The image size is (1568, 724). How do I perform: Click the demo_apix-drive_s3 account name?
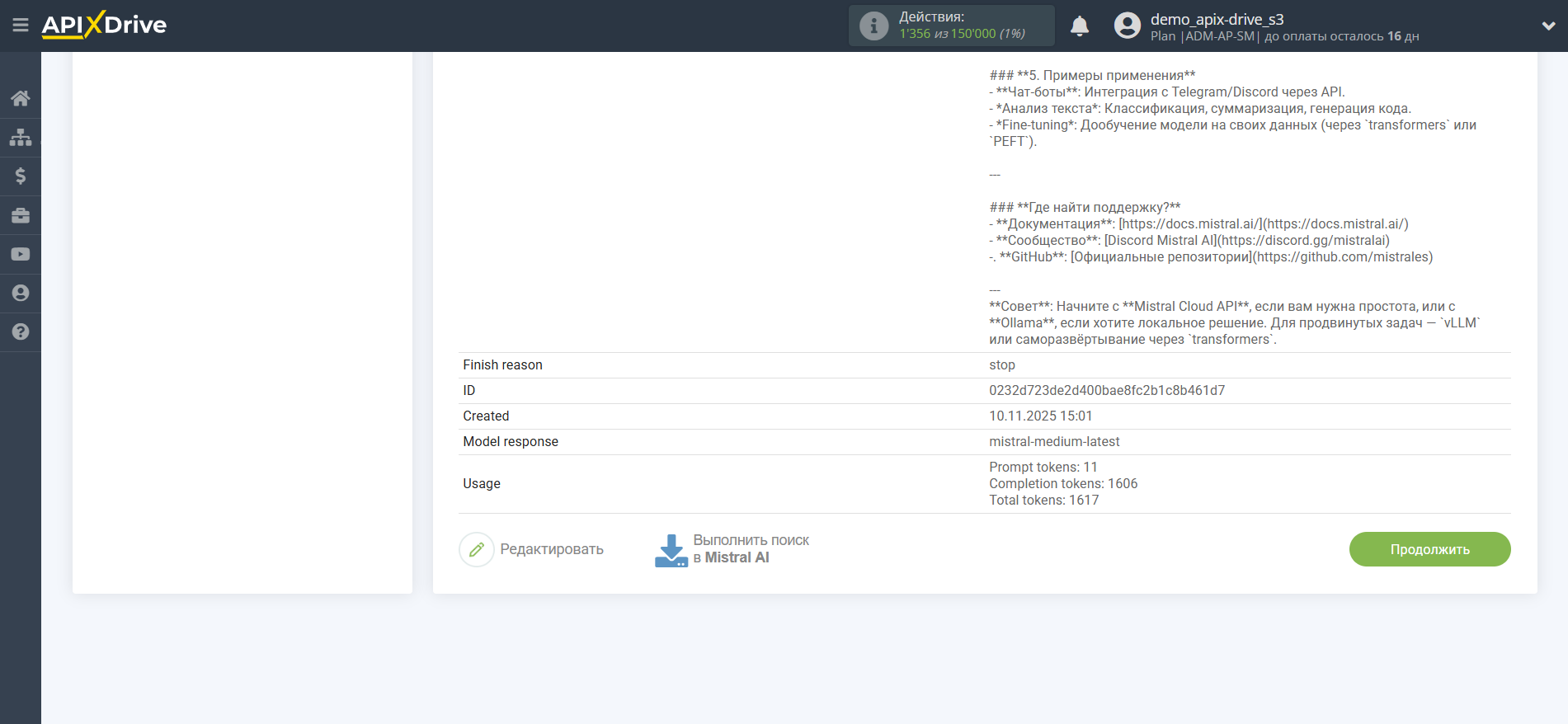1217,19
